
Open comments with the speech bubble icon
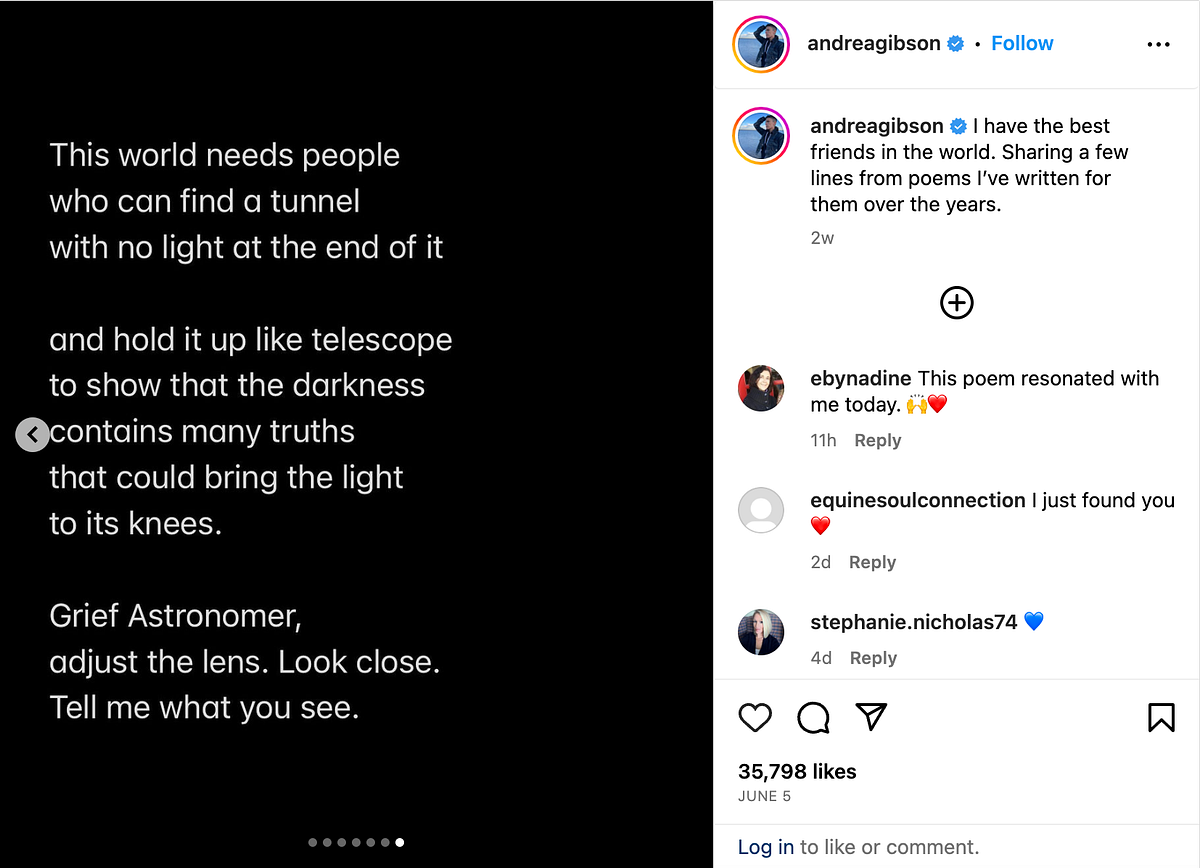[813, 717]
